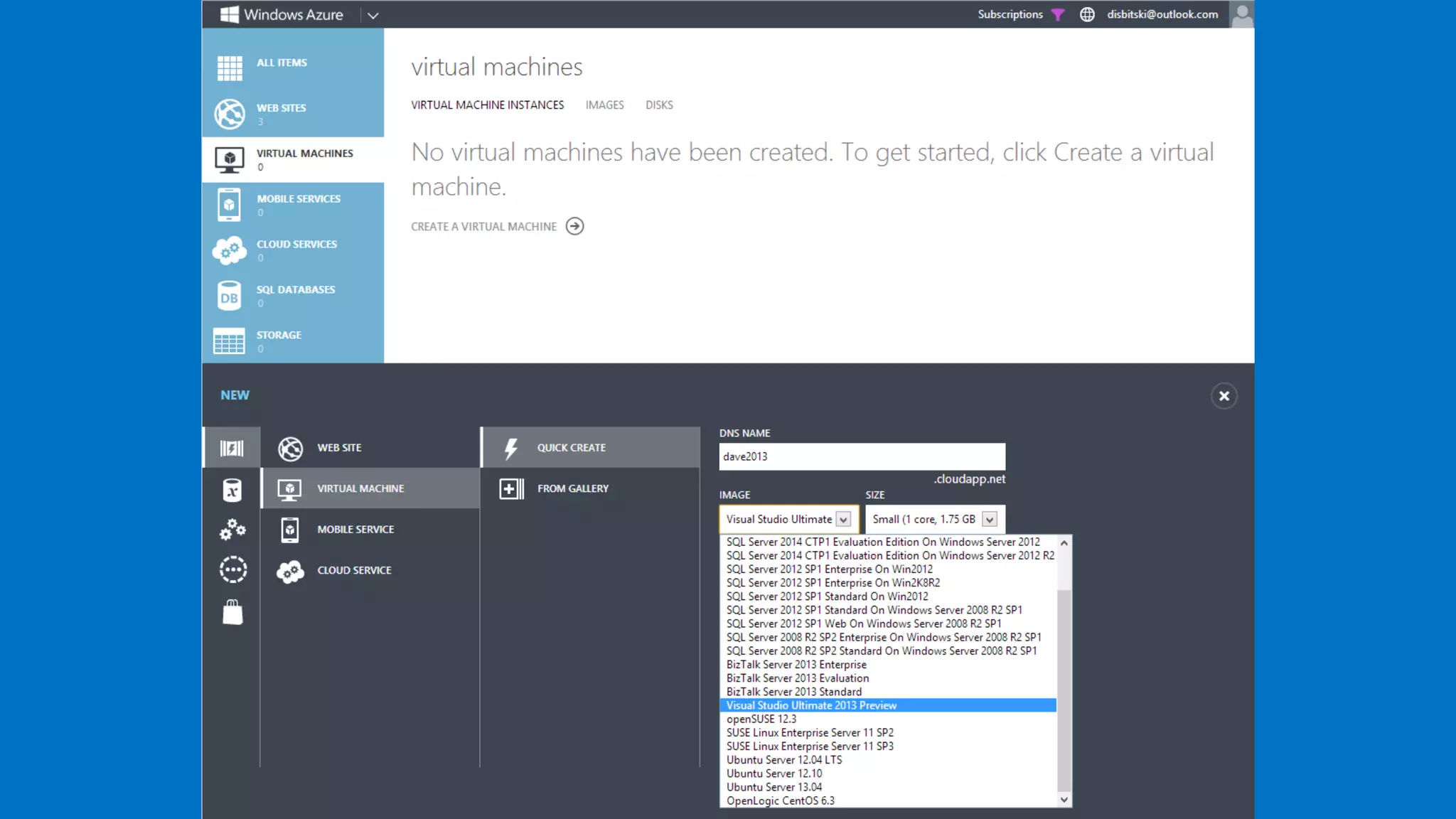The height and width of the screenshot is (819, 1456).
Task: Click the globe language icon in header
Action: coord(1087,14)
